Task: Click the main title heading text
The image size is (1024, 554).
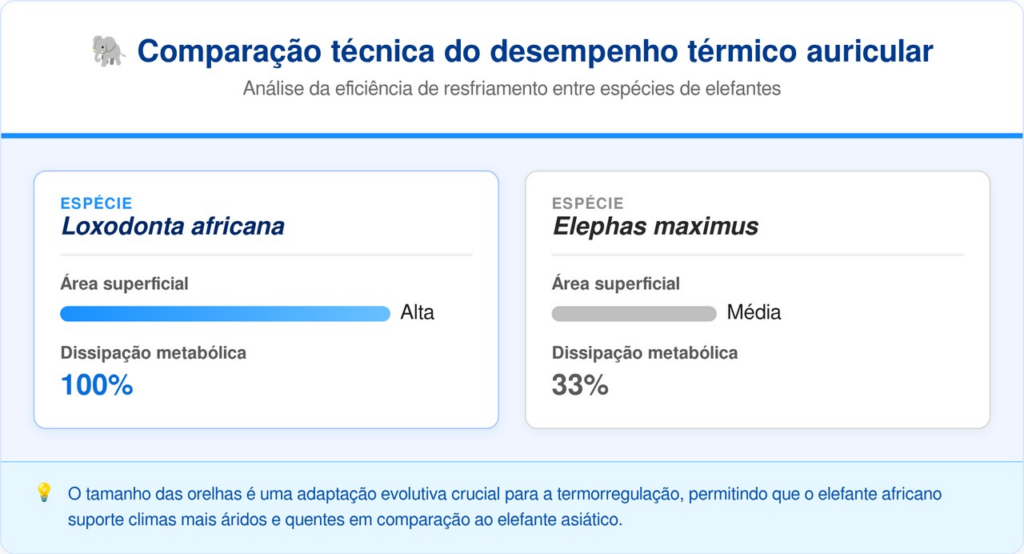Action: [535, 51]
